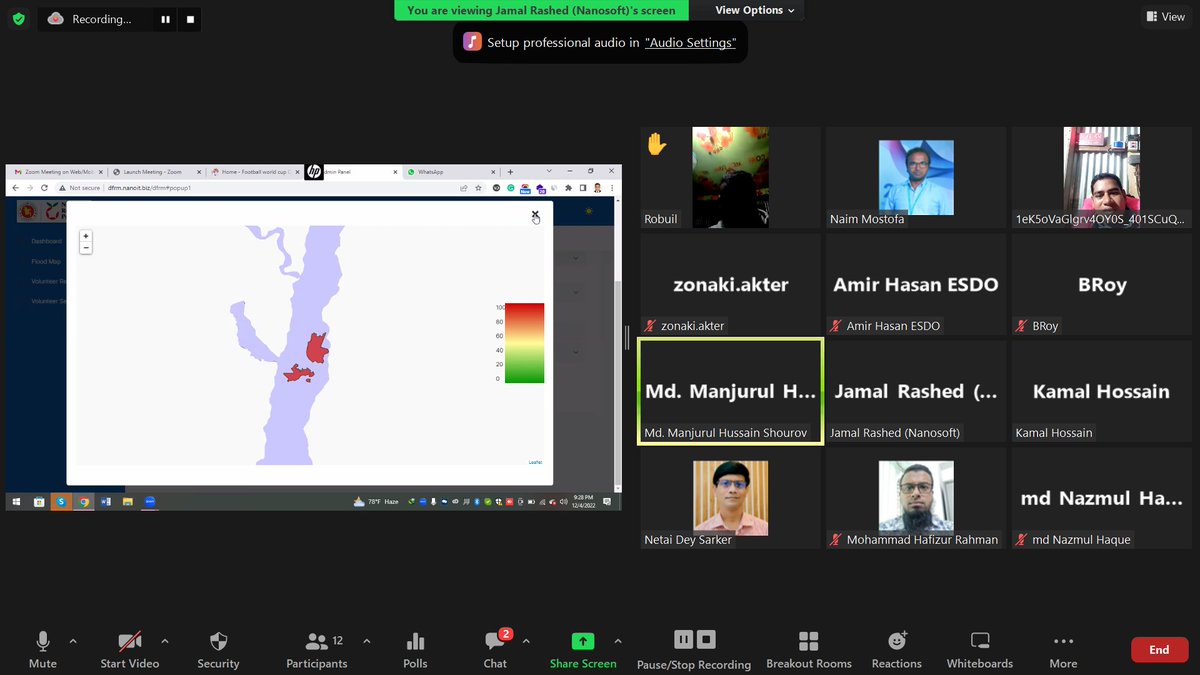Open Chrome in the shared taskbar

tap(84, 502)
